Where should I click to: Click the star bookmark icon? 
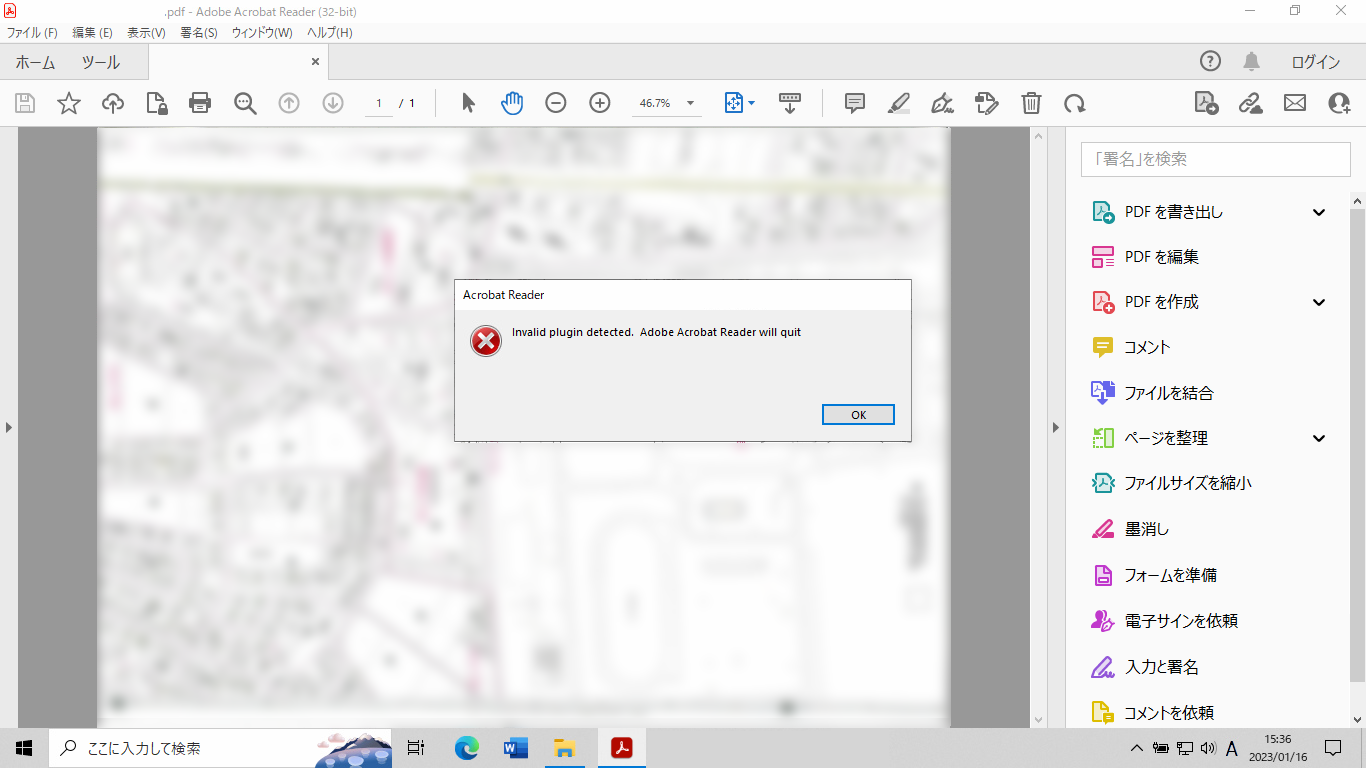[x=69, y=103]
